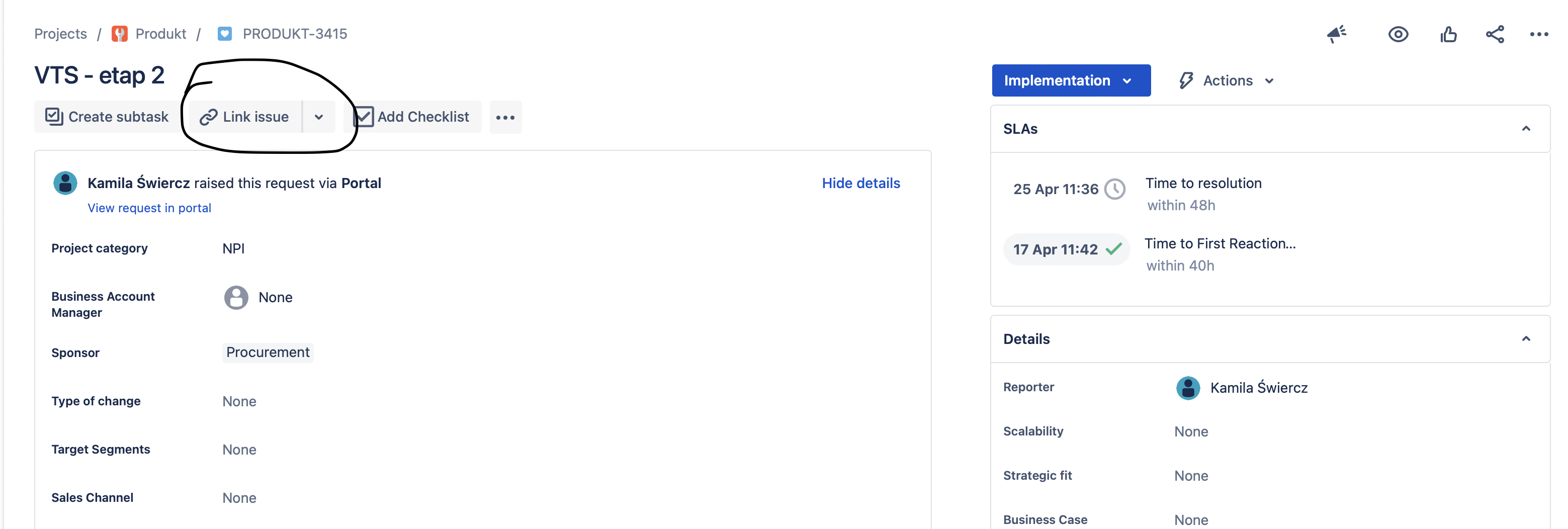The height and width of the screenshot is (529, 1568).
Task: Click the Produkt project avatar icon
Action: pos(120,34)
